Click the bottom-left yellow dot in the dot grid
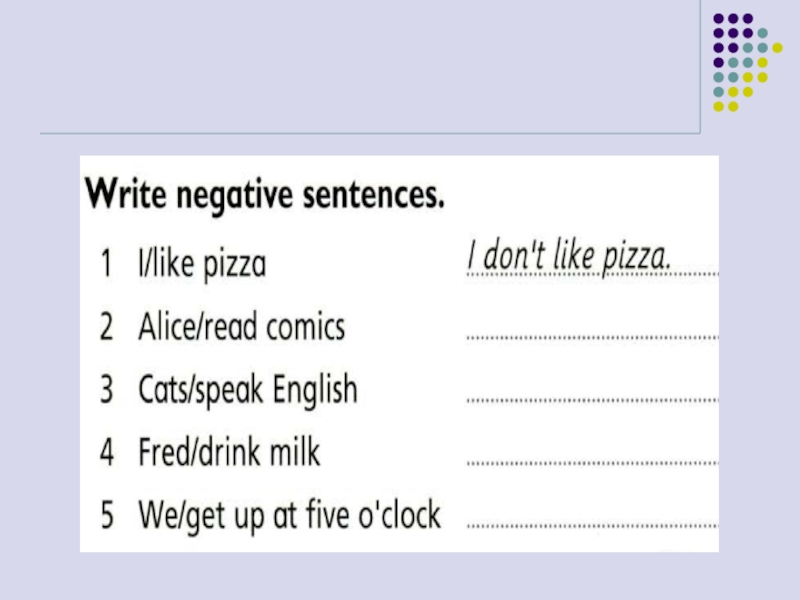The image size is (800, 600). 718,106
